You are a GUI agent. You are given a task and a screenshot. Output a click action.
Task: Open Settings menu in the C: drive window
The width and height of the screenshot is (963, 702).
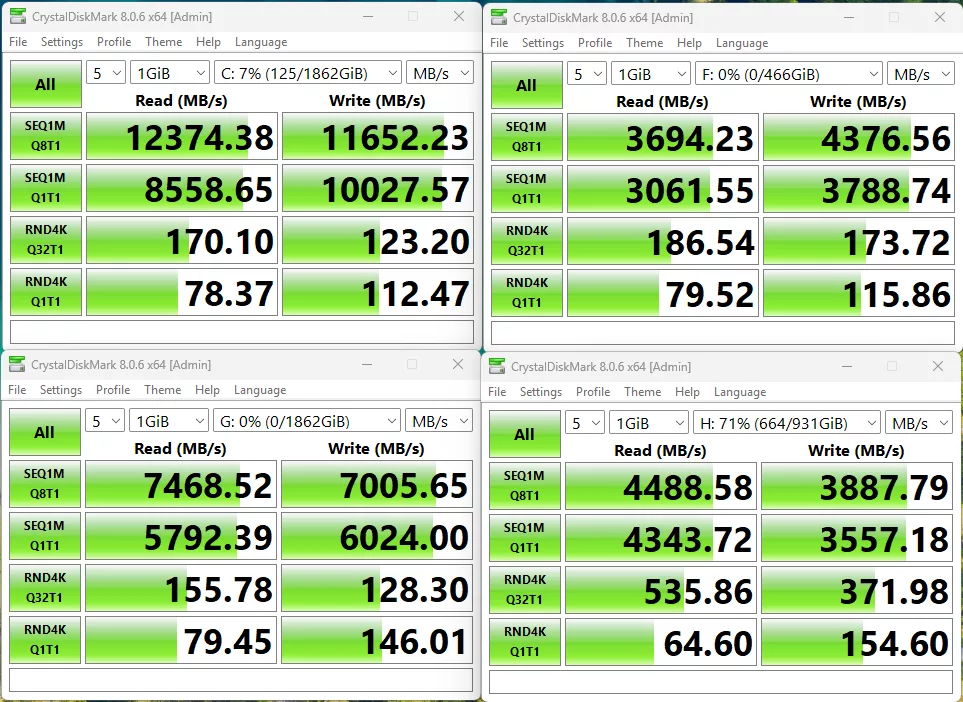click(62, 42)
